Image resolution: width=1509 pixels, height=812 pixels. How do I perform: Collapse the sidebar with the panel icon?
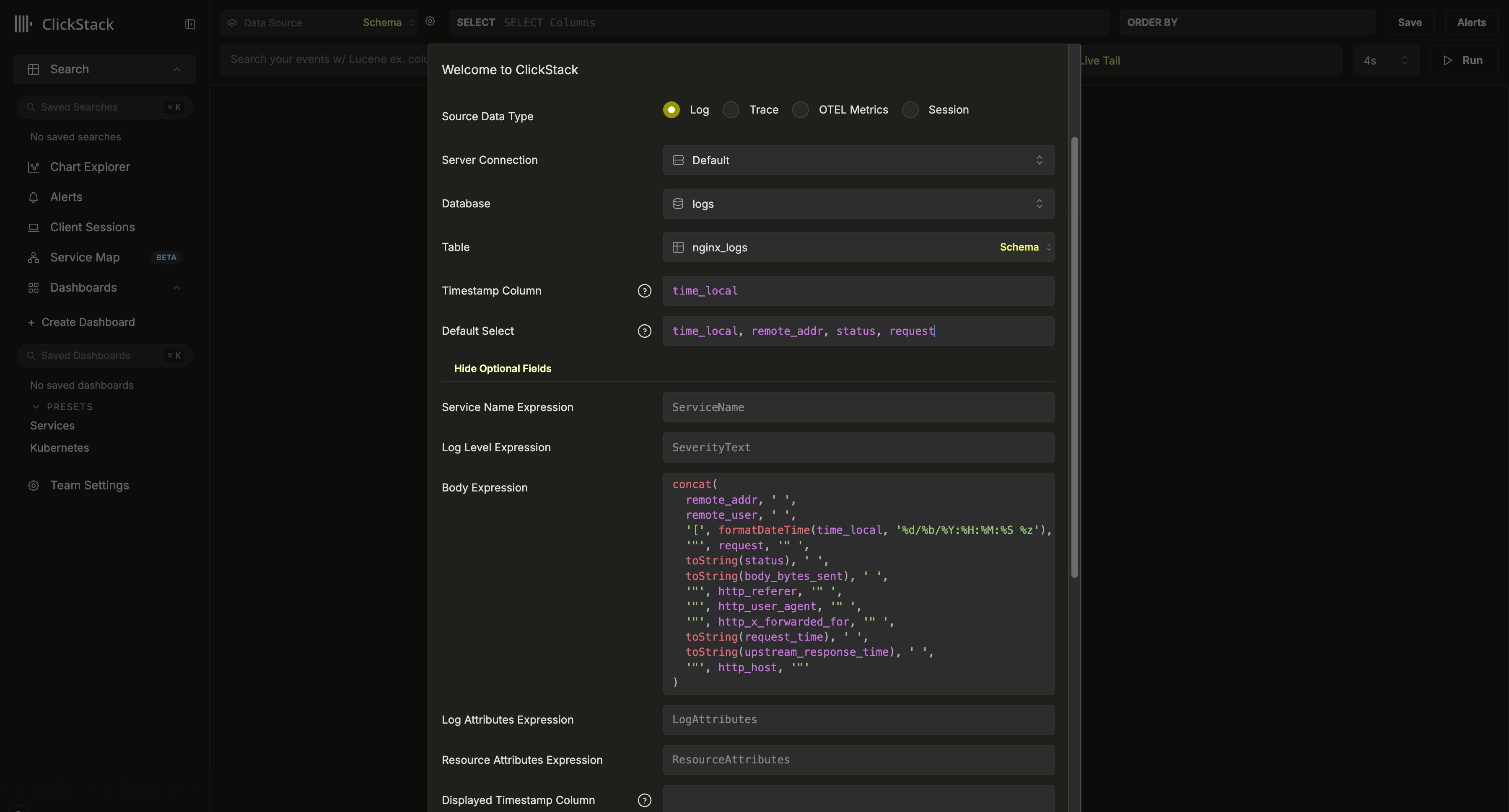click(190, 24)
